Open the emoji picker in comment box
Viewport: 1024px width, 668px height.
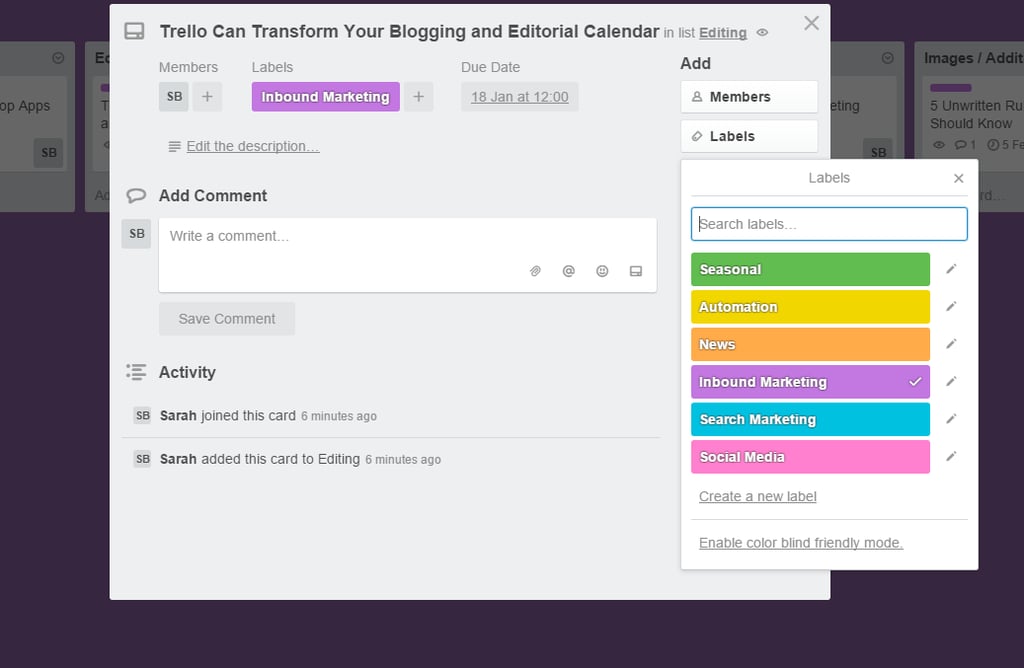click(x=602, y=271)
